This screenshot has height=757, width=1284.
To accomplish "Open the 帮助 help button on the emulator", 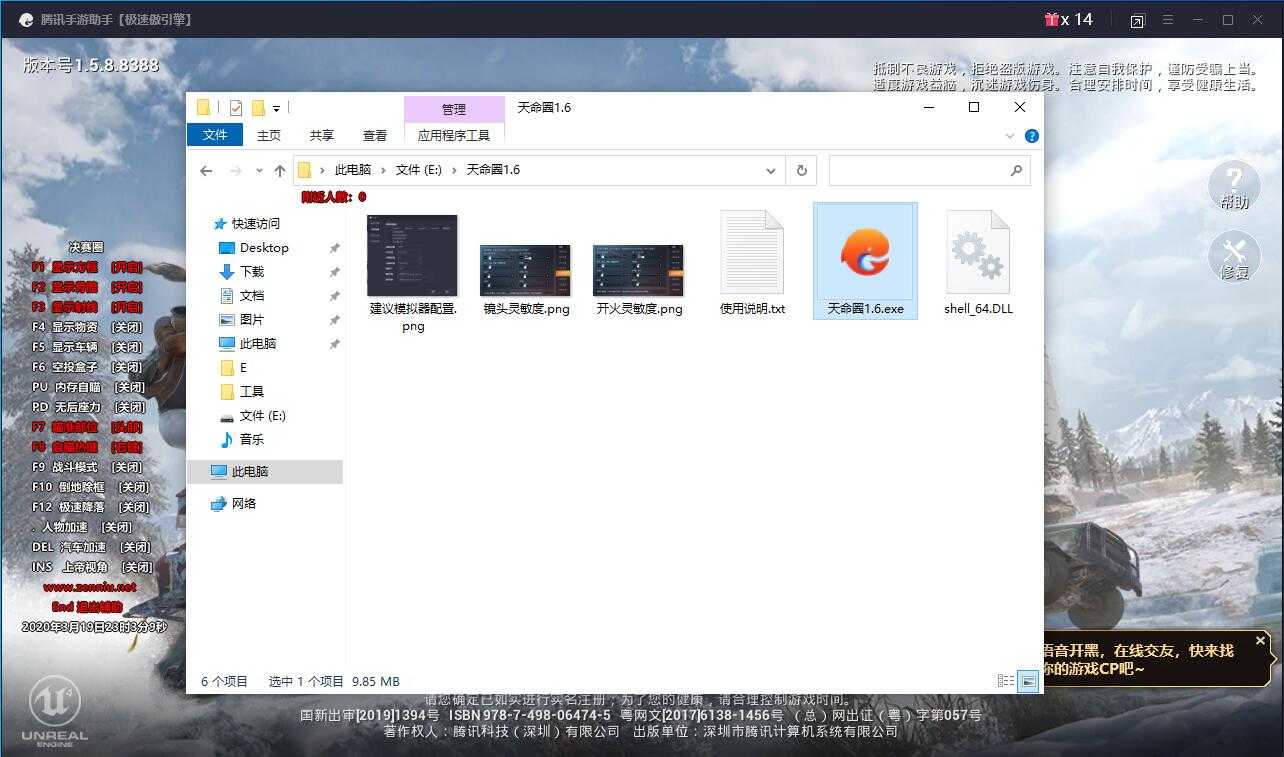I will pos(1234,186).
